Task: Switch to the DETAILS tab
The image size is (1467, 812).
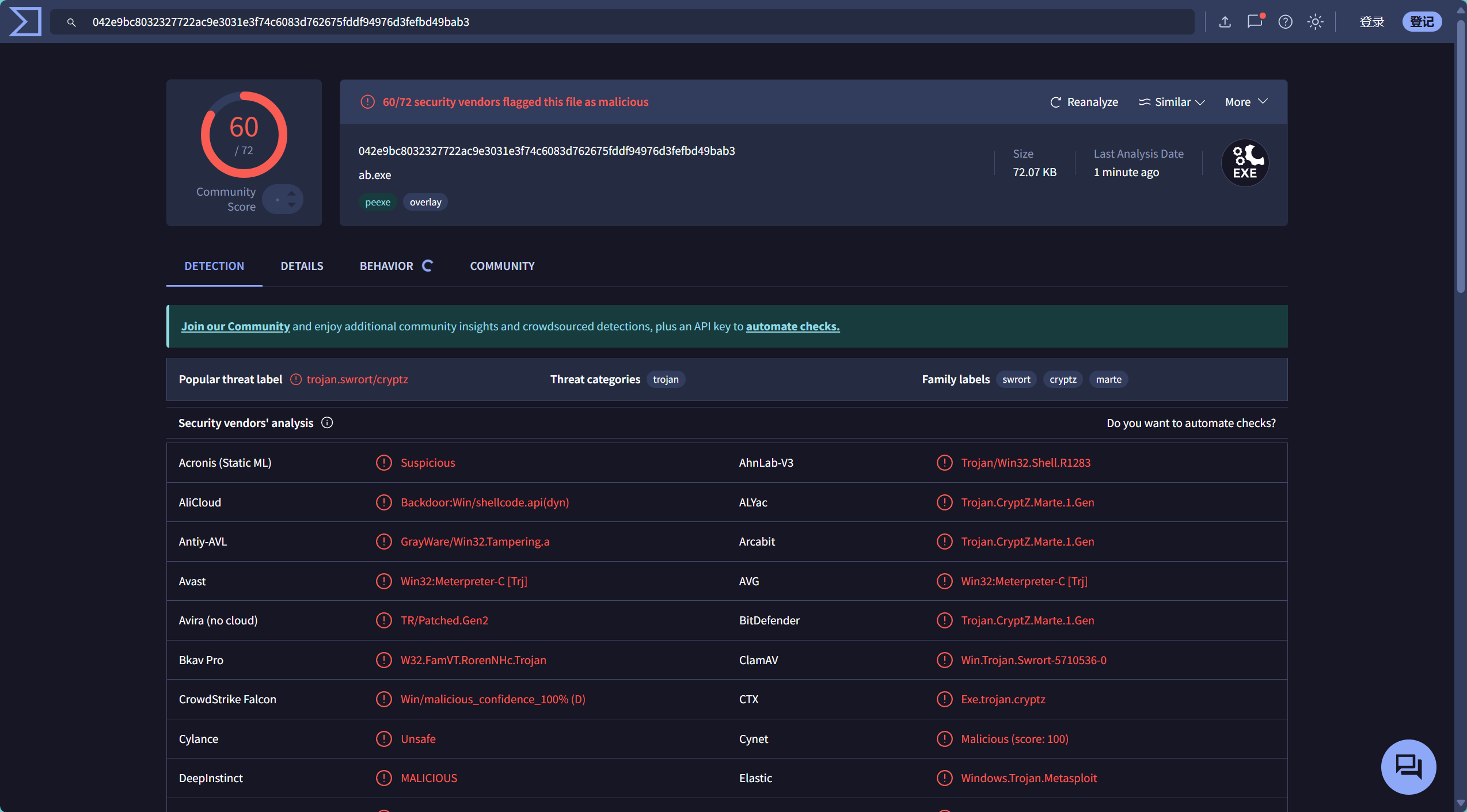Action: (302, 266)
